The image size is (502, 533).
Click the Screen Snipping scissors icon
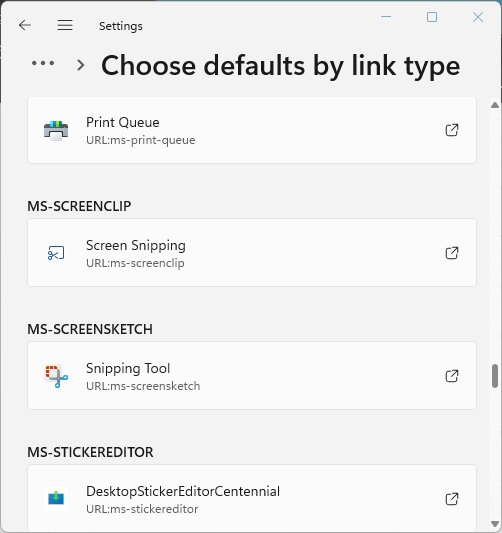click(56, 253)
